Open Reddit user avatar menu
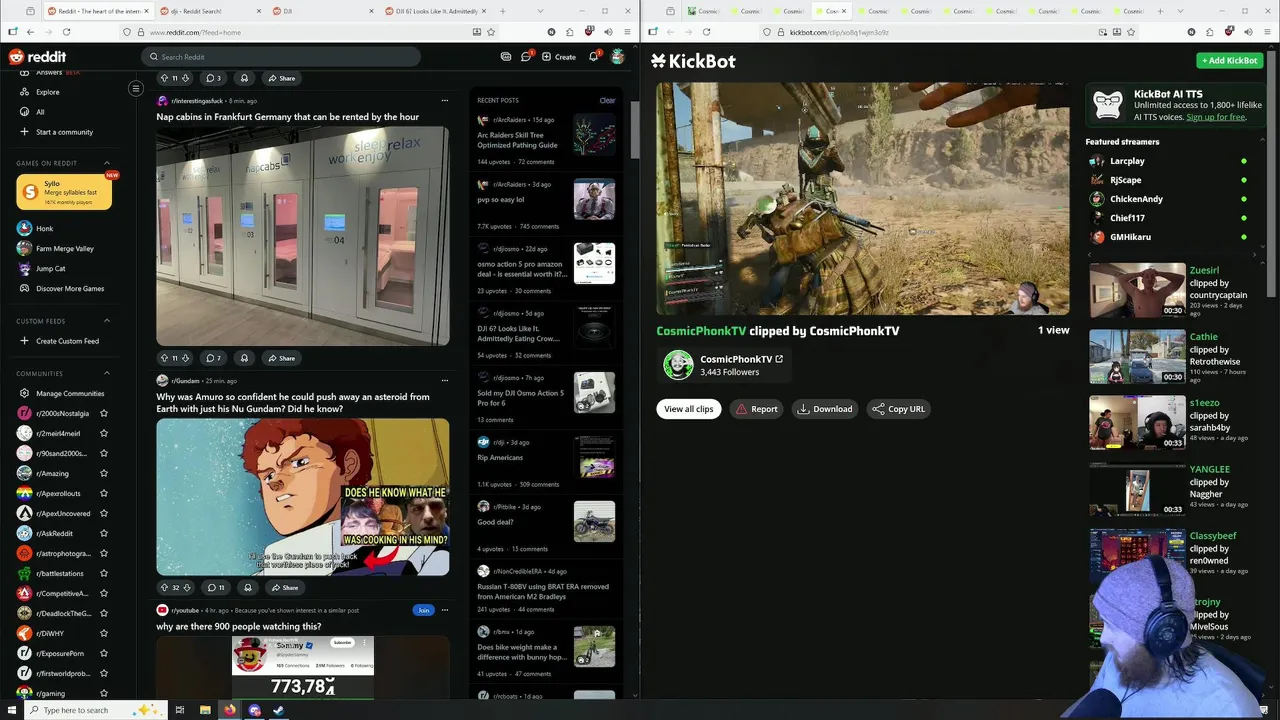 [x=618, y=57]
